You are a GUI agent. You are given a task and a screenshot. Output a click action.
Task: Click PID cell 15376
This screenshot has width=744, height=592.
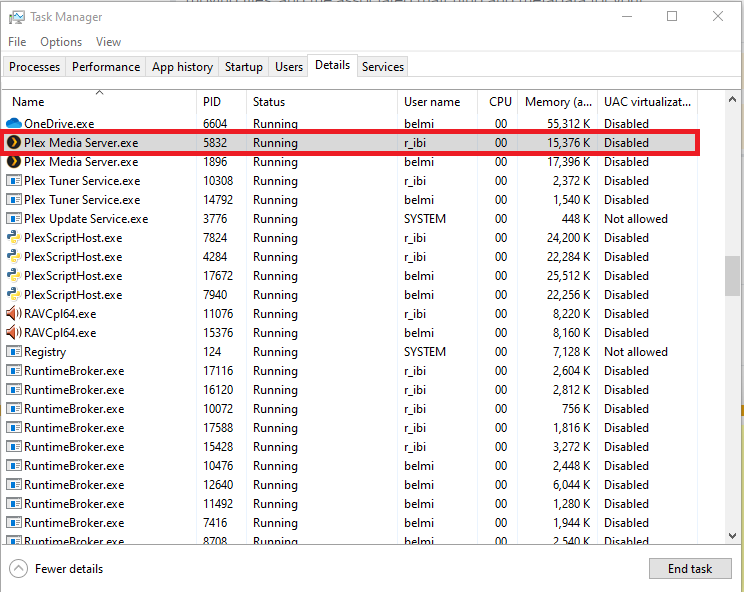coord(218,333)
